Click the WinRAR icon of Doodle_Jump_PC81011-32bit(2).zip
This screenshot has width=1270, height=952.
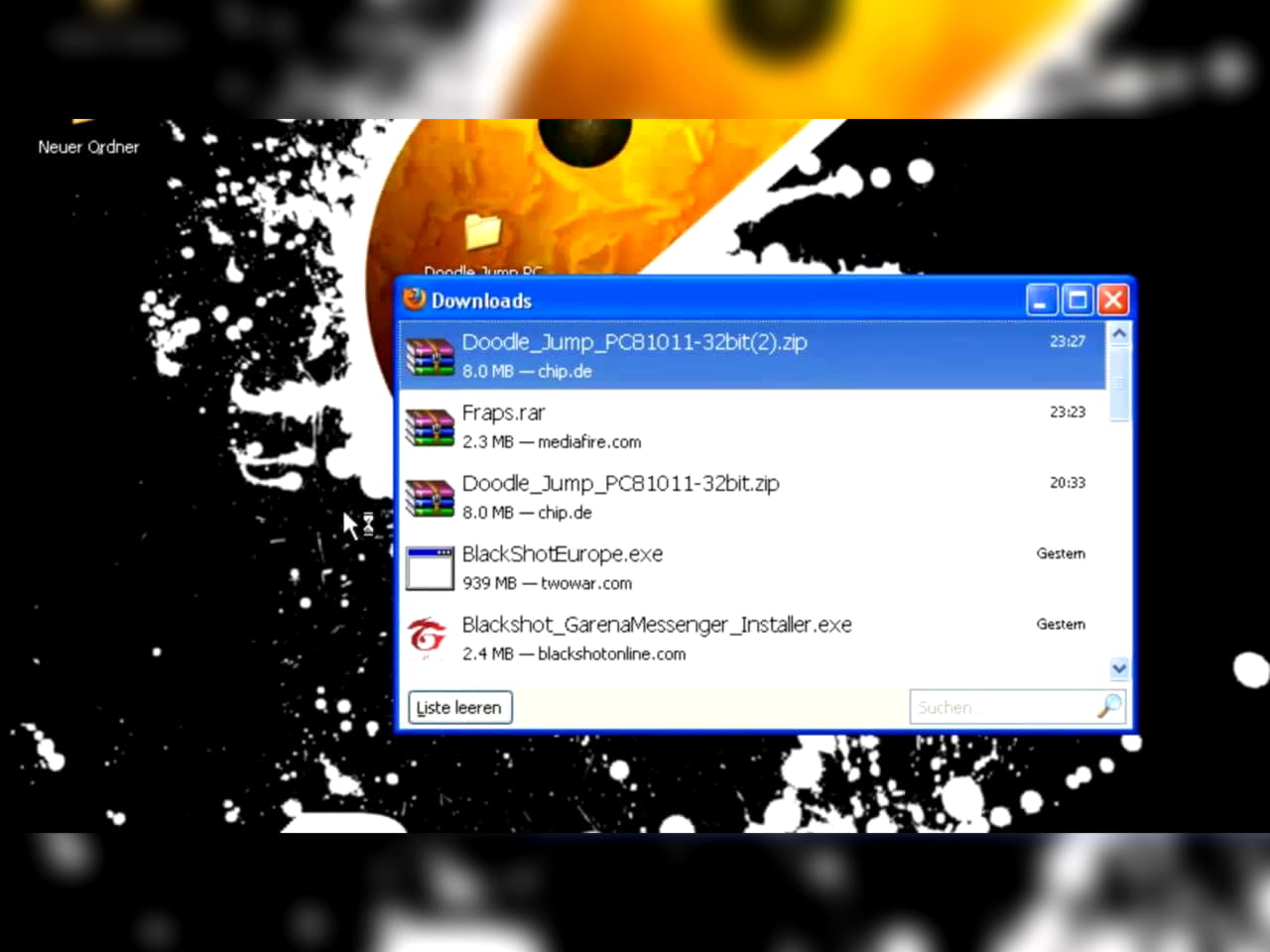tap(431, 357)
